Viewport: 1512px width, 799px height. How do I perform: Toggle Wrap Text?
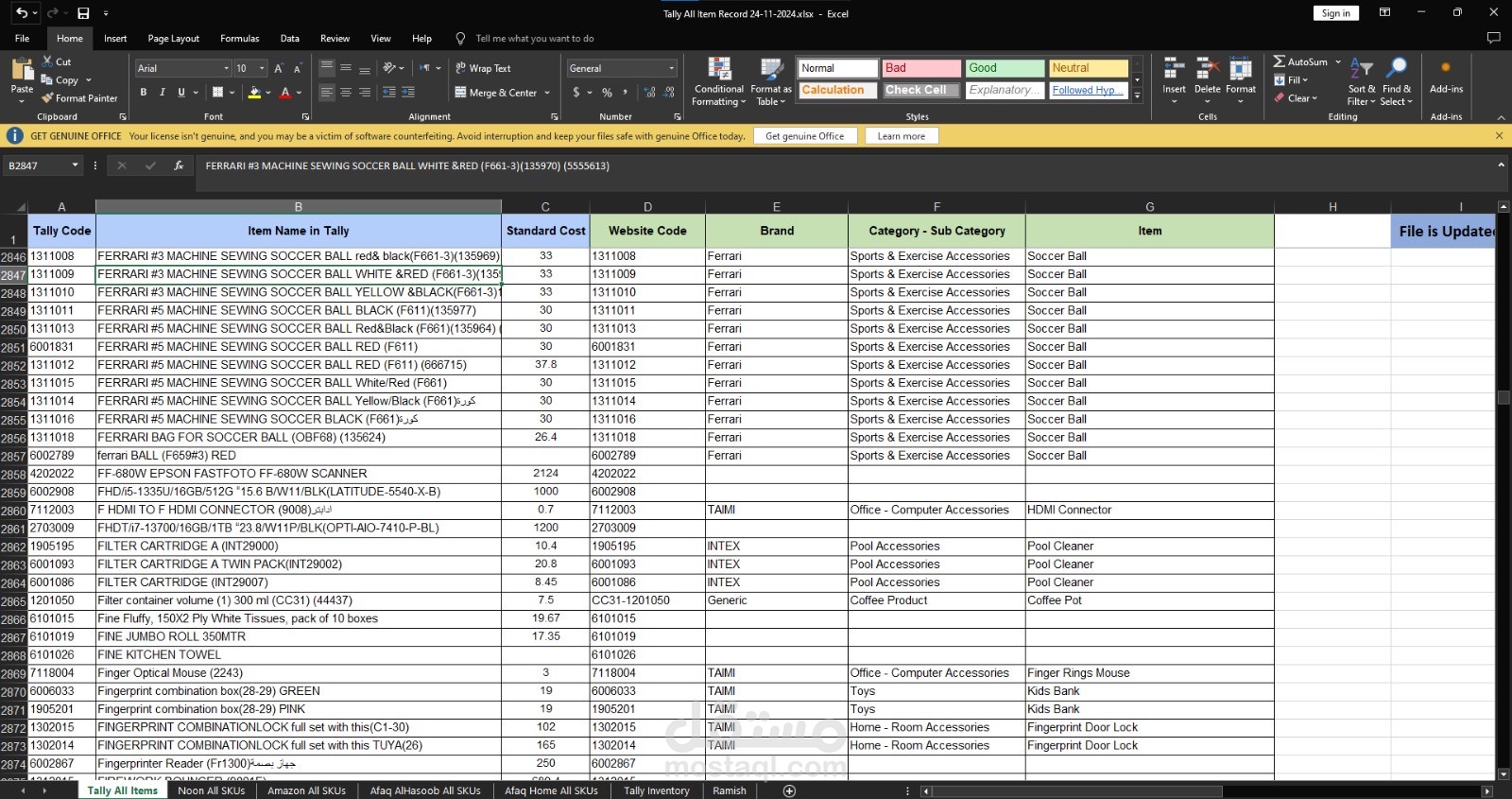tap(483, 68)
